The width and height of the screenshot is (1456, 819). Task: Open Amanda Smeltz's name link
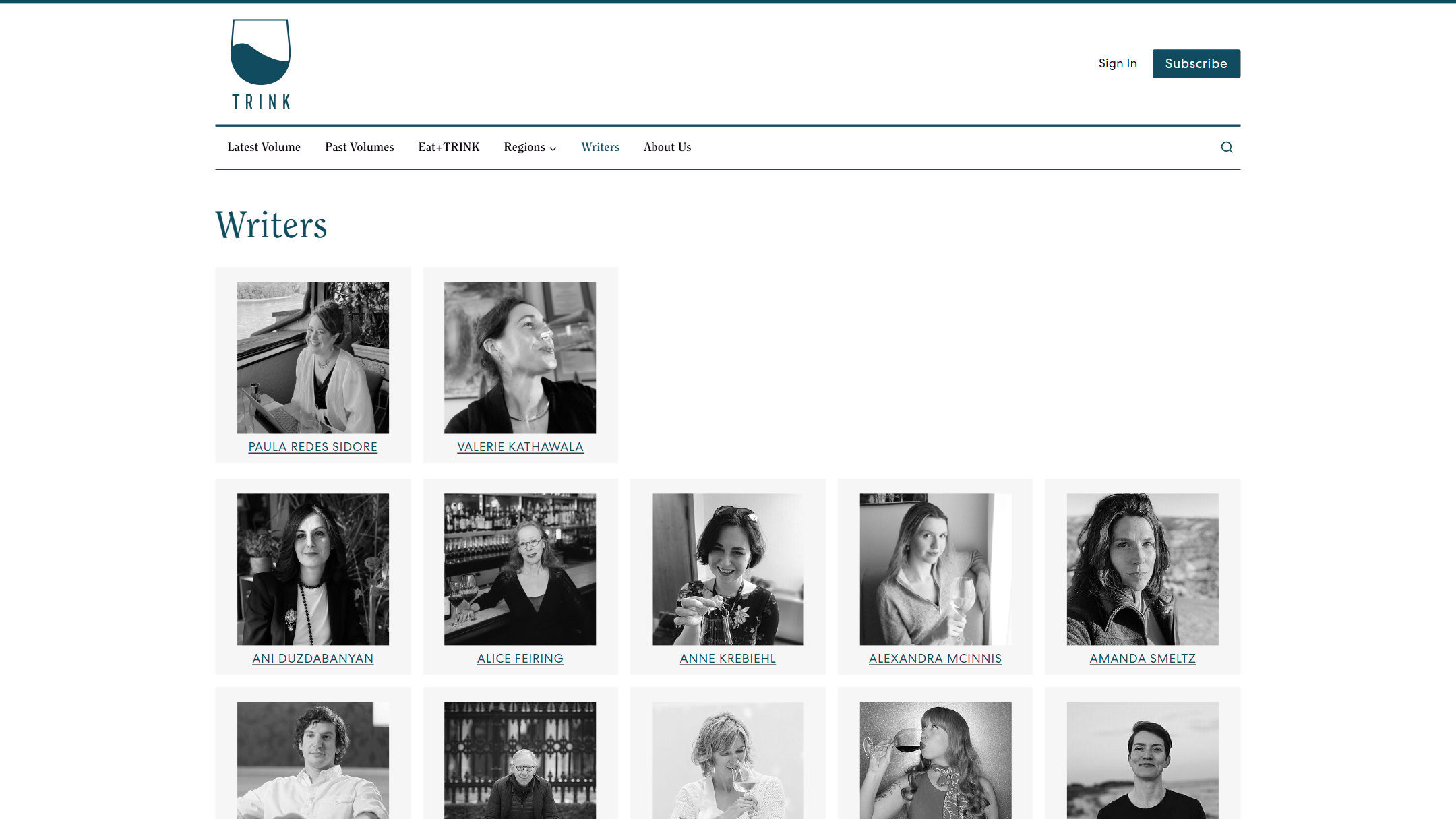point(1143,659)
